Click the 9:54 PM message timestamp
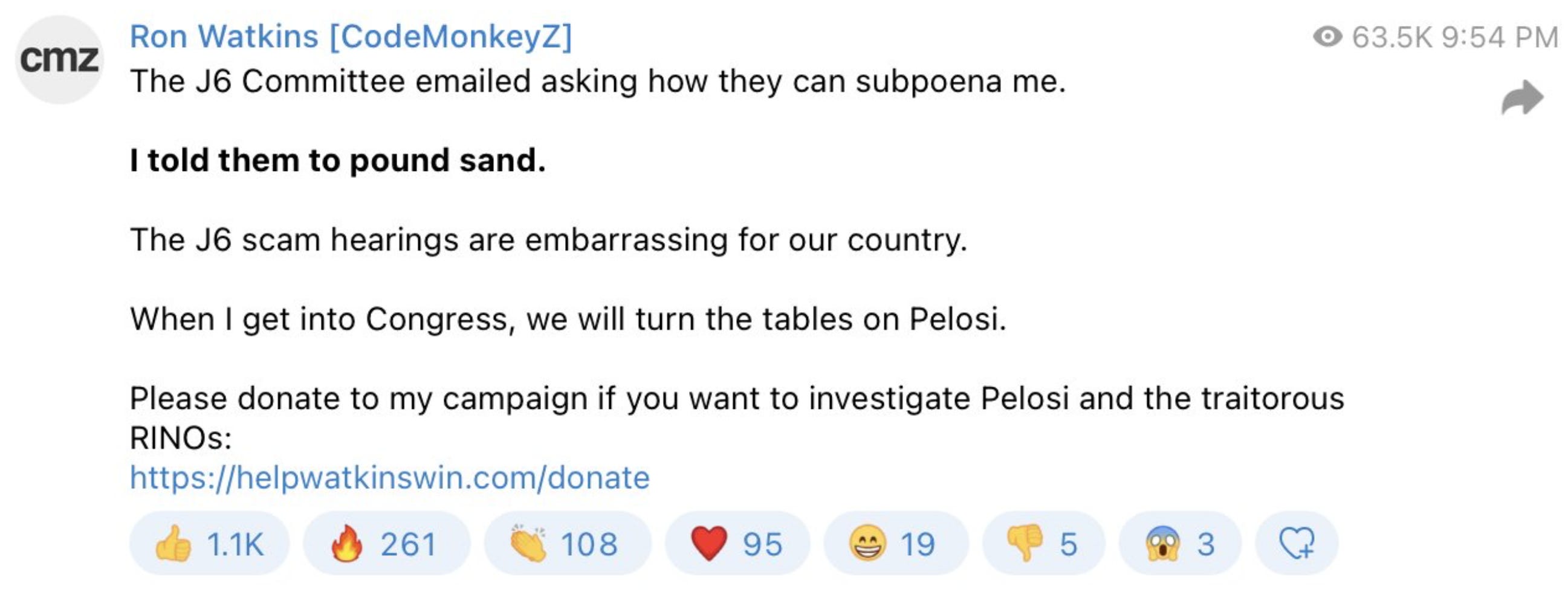The width and height of the screenshot is (1568, 592). (1500, 37)
